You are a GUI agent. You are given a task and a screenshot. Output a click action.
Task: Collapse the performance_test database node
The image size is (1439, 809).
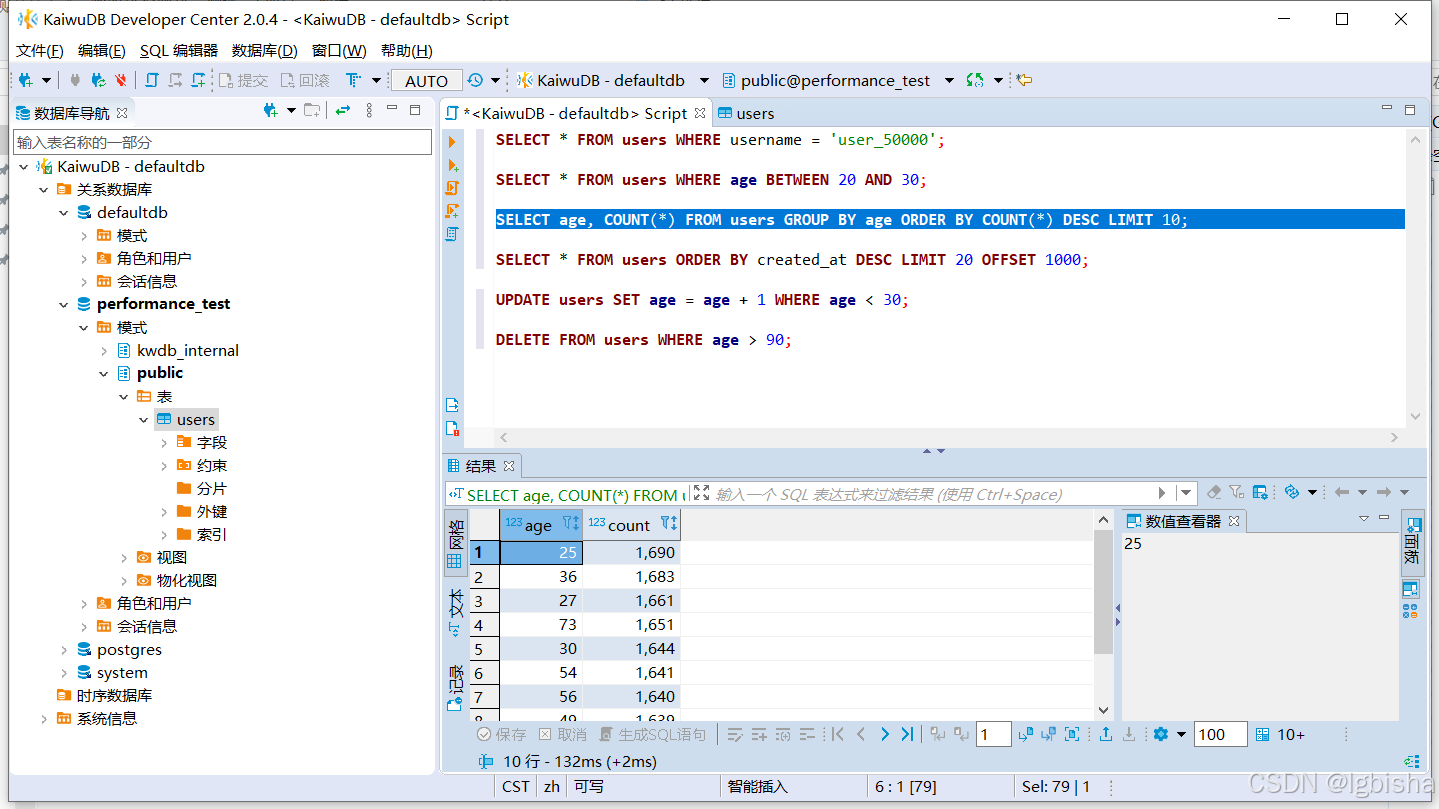click(x=64, y=304)
